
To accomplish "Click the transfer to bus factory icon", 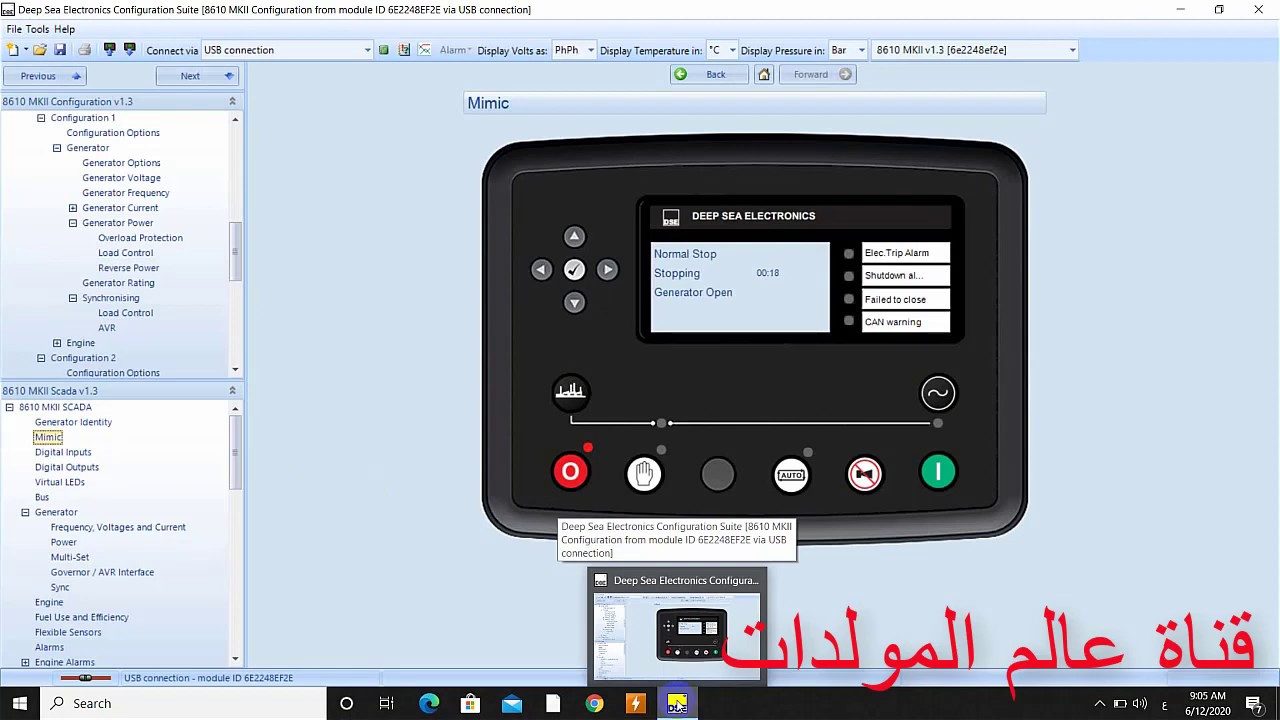I will [570, 392].
